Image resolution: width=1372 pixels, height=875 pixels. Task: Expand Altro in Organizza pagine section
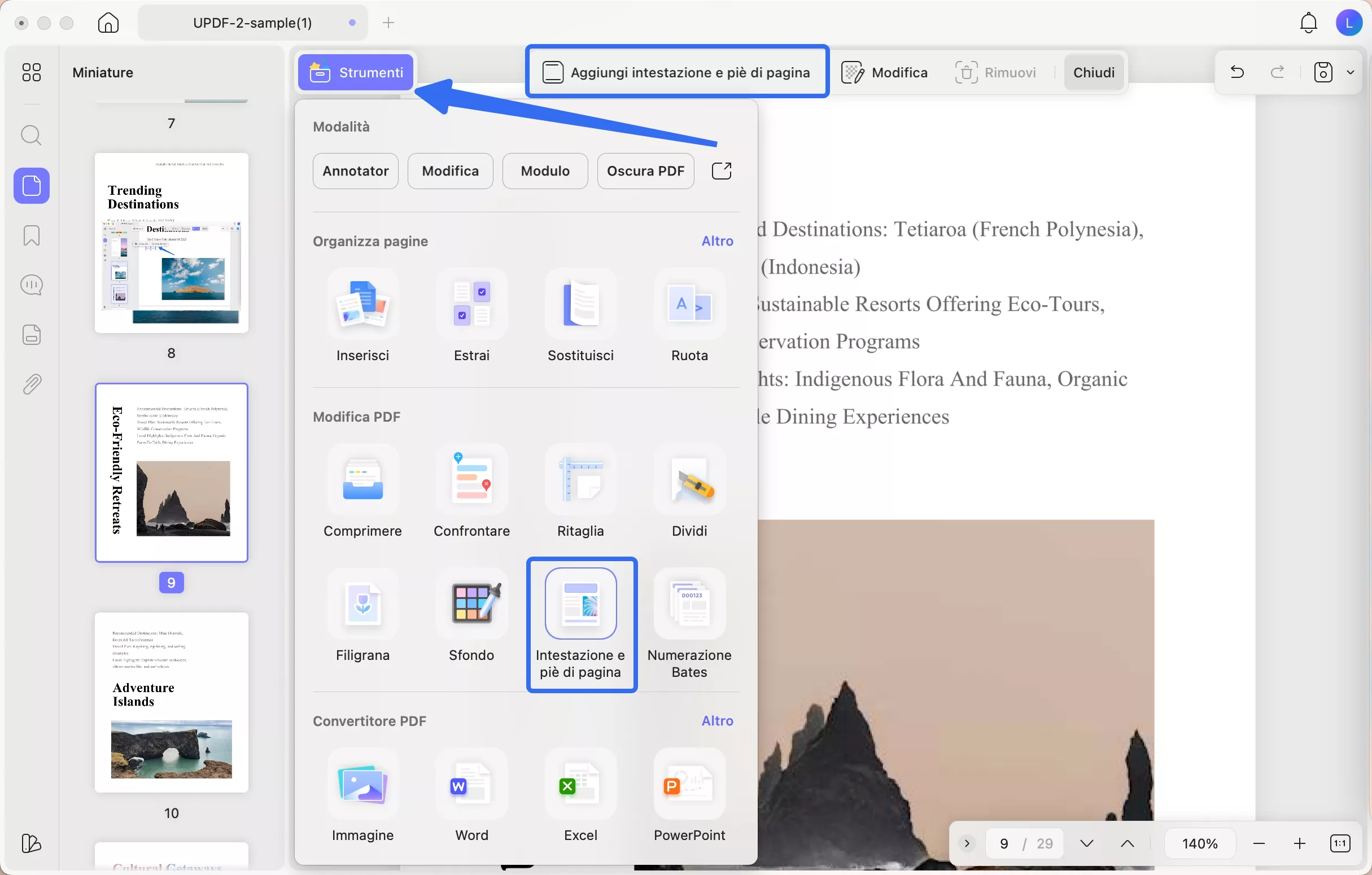tap(716, 241)
